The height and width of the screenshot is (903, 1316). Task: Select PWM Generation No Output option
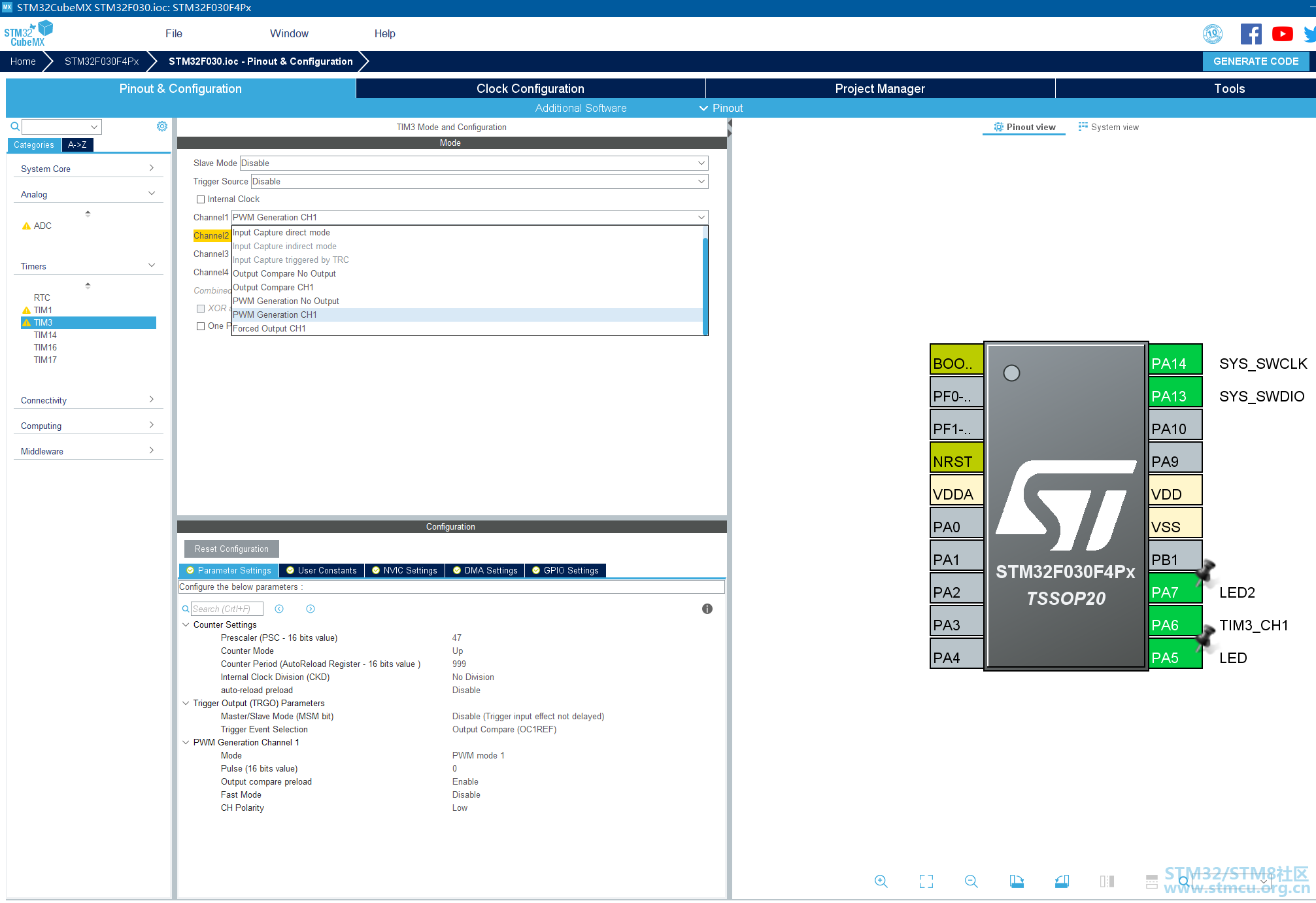(467, 301)
